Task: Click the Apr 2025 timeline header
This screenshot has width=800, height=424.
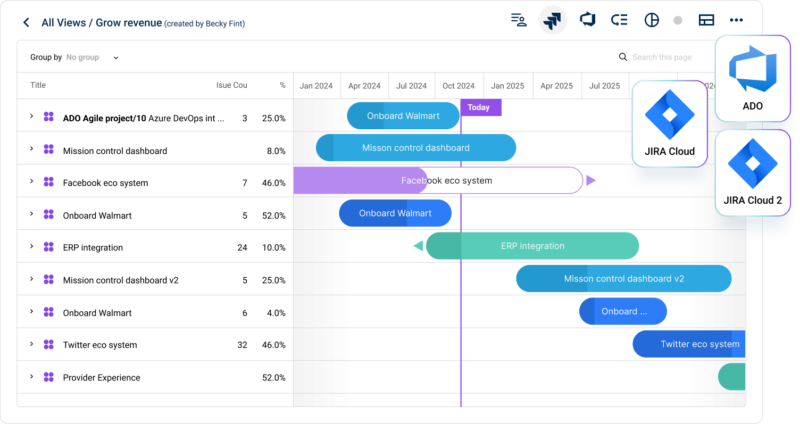Action: click(556, 86)
